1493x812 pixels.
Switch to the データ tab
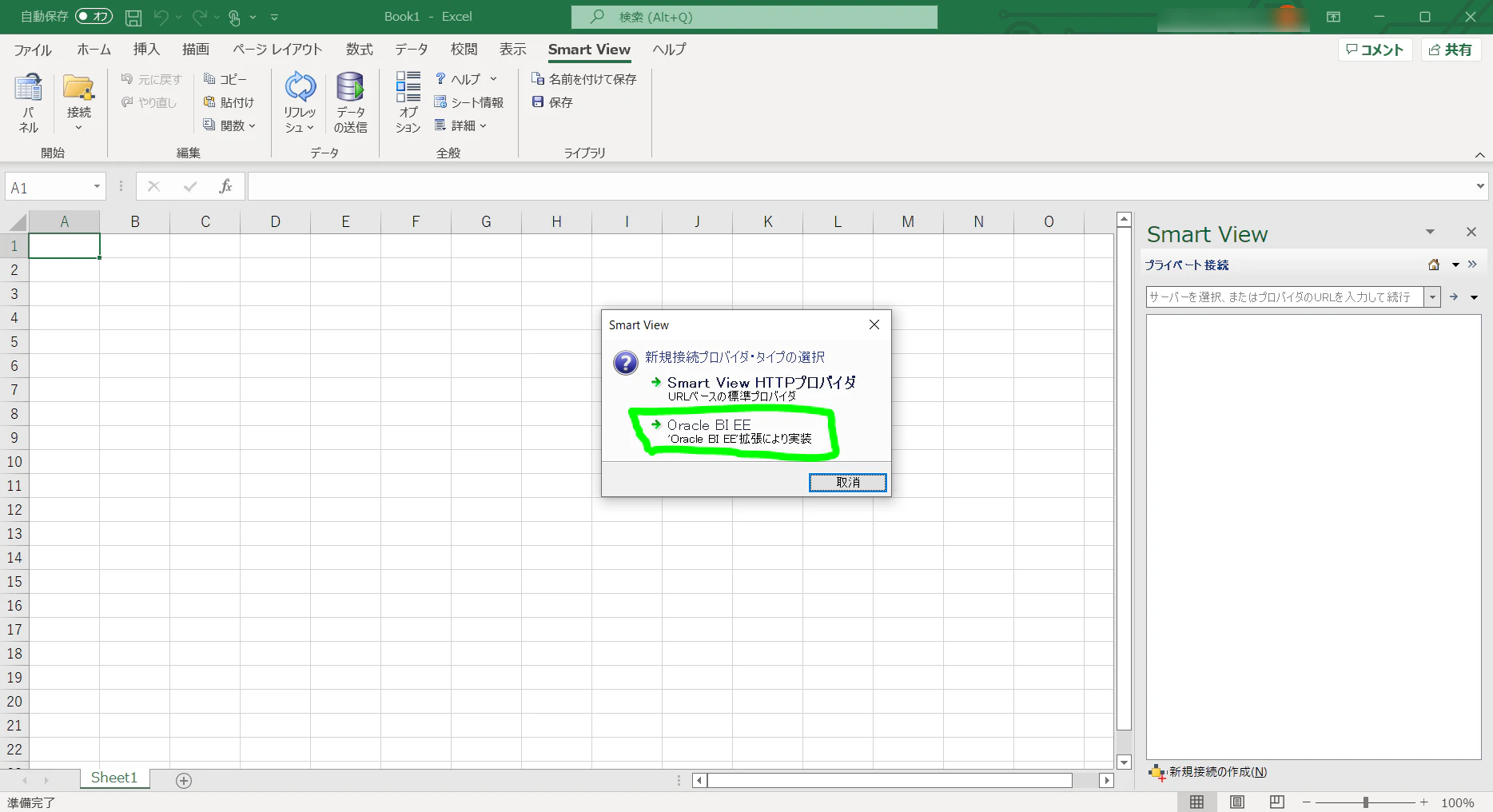point(412,50)
